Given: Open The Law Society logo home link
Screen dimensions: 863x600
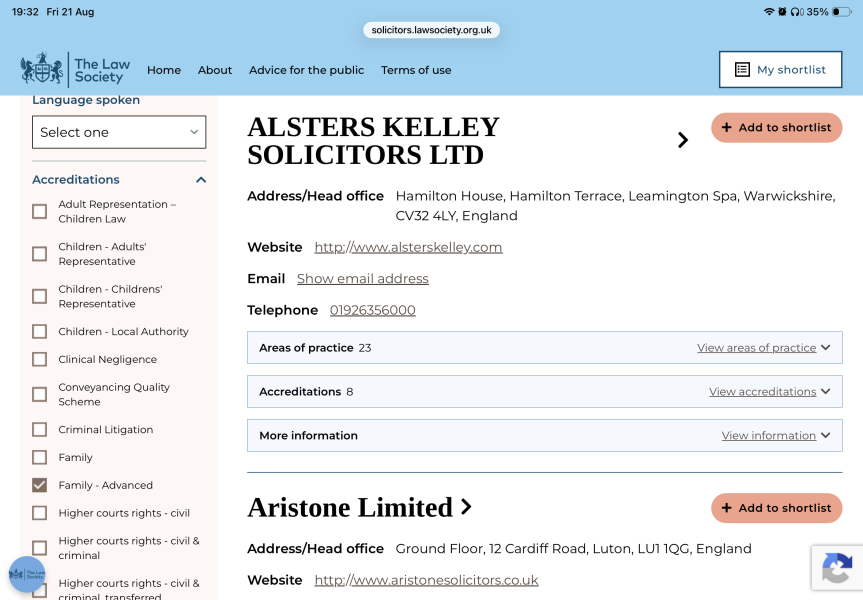Looking at the screenshot, I should 75,70.
